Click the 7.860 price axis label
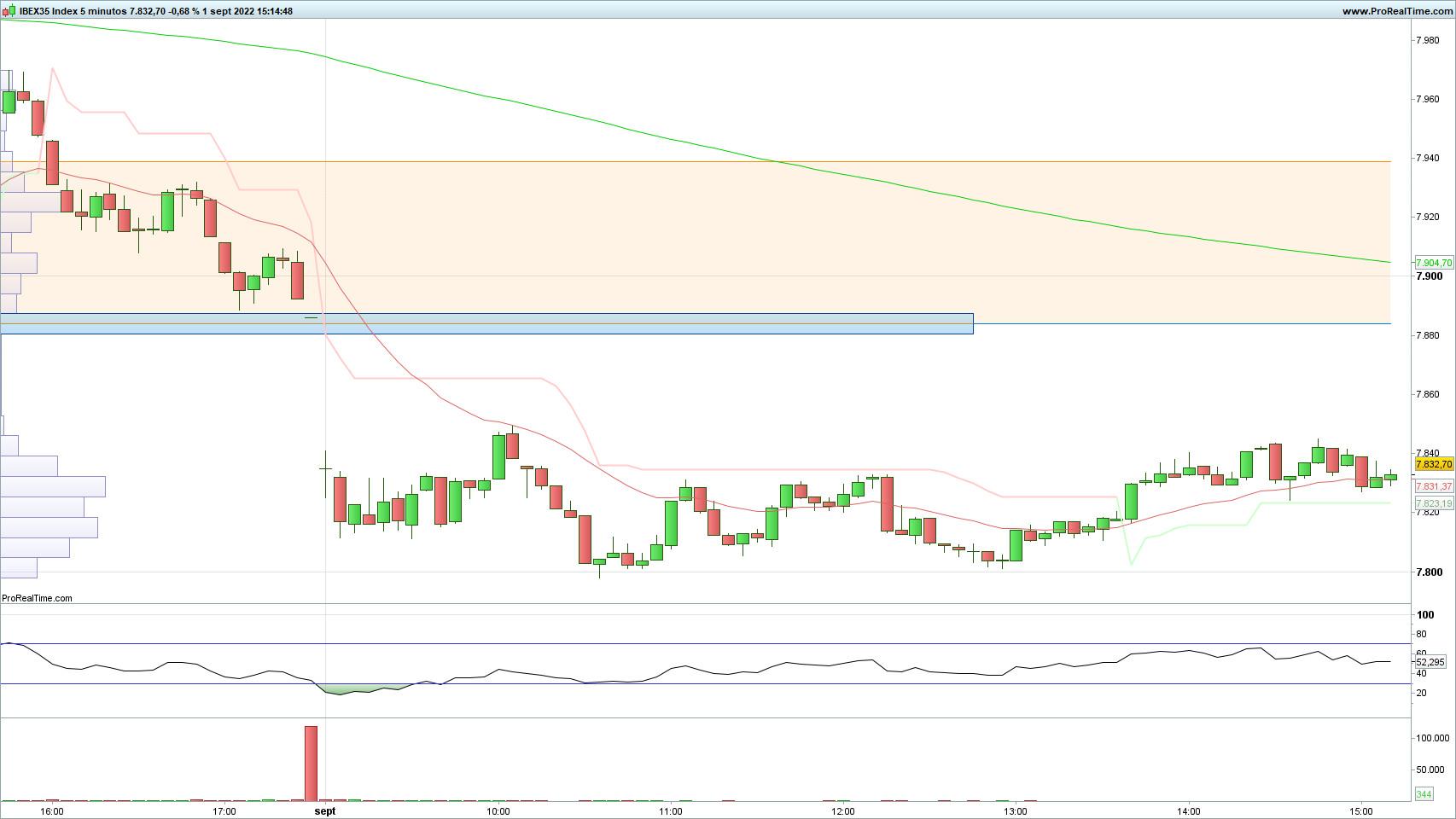The height and width of the screenshot is (819, 1456). click(x=1427, y=394)
